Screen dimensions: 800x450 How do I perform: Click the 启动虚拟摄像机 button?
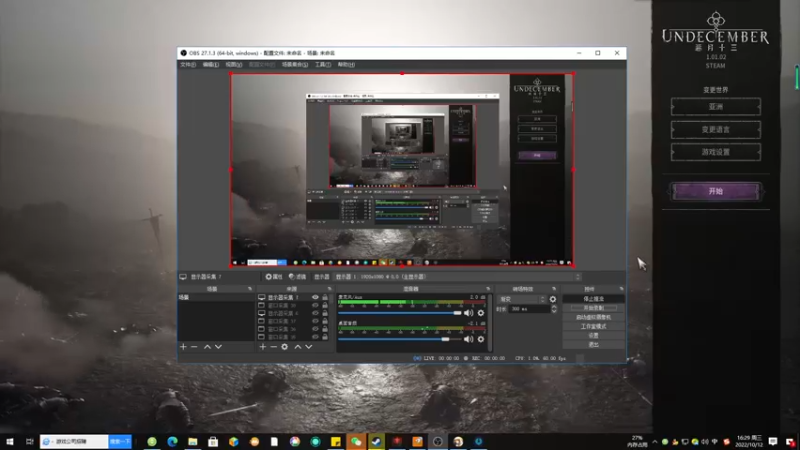tap(593, 317)
